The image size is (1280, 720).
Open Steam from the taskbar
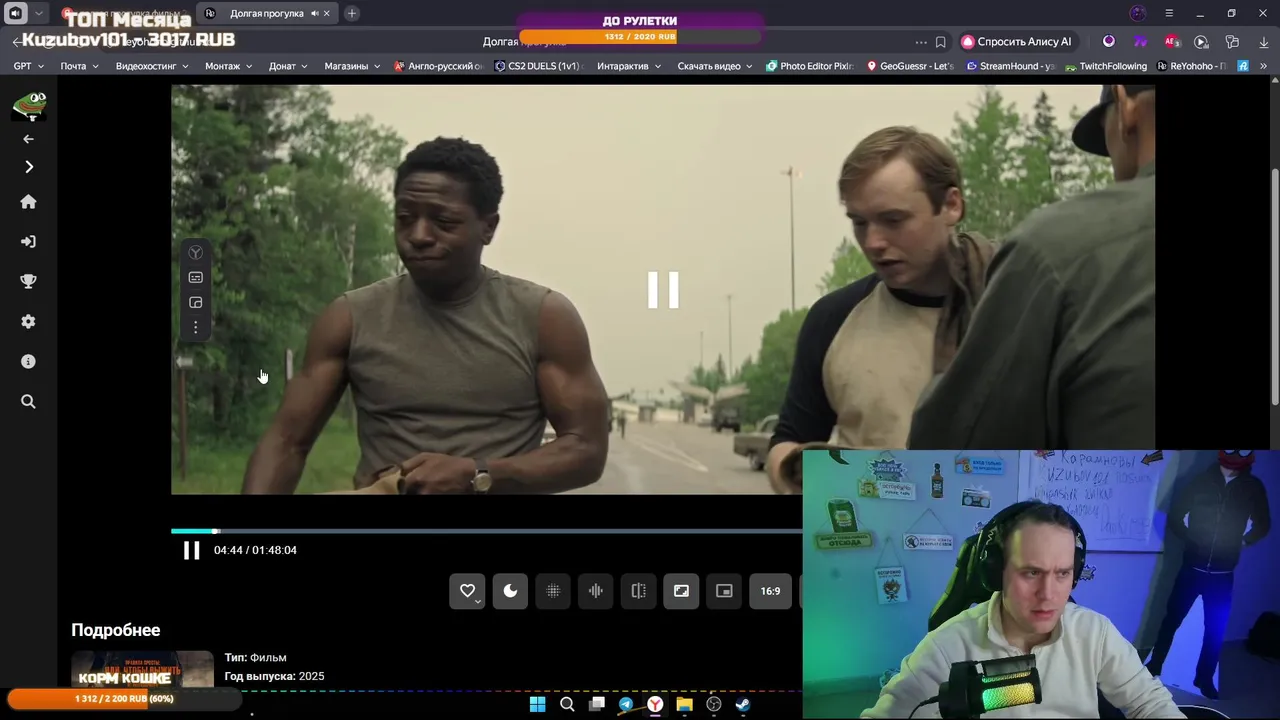pos(743,704)
